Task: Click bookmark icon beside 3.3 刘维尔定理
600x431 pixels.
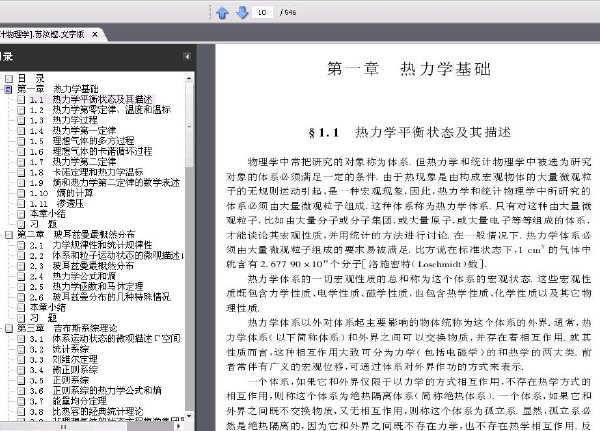Action: tap(21, 360)
